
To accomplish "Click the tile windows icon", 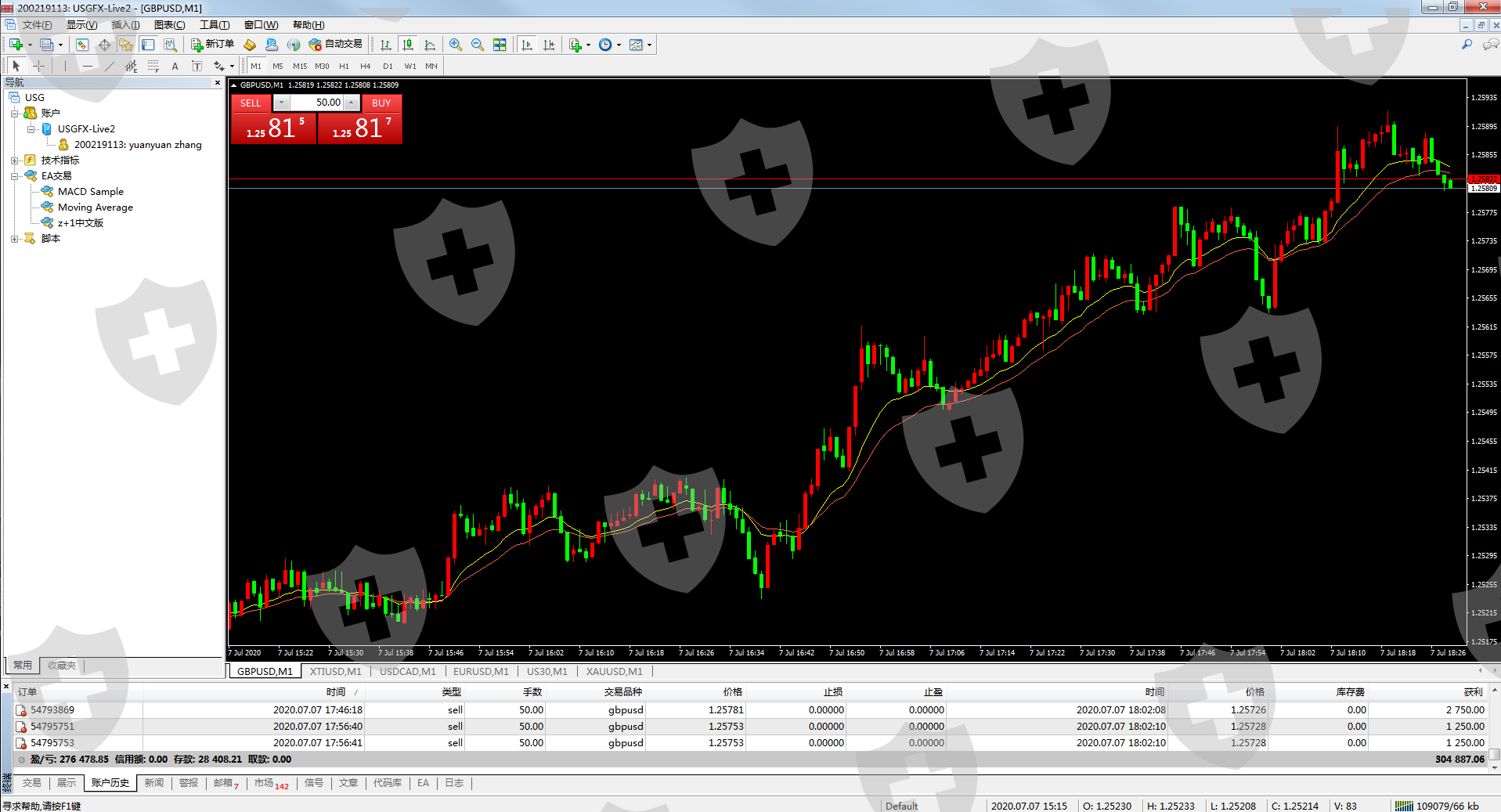I will pos(500,45).
